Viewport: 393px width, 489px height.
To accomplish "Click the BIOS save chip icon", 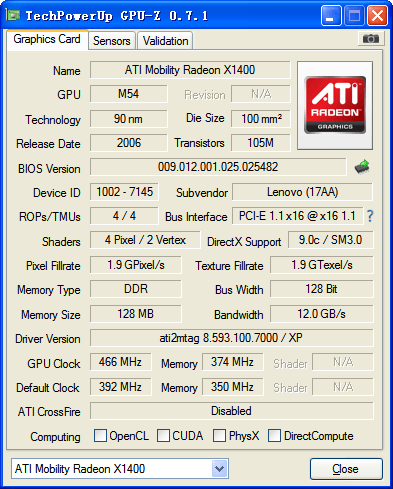I will click(x=362, y=166).
